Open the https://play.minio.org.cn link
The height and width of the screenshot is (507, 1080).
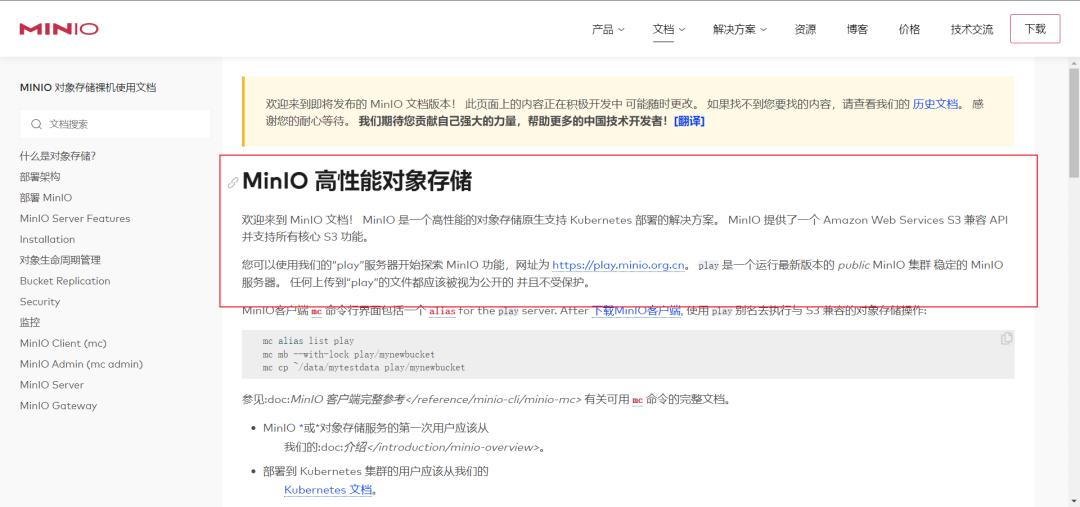[619, 265]
